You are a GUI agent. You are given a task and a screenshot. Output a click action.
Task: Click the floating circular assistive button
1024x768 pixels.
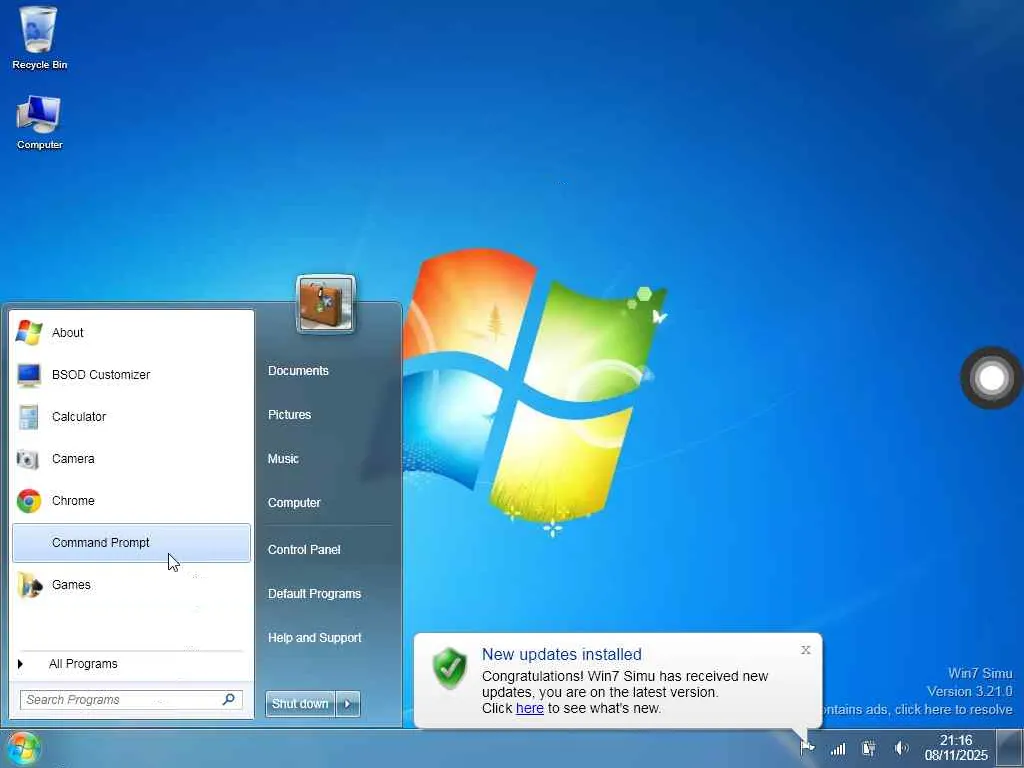point(991,377)
